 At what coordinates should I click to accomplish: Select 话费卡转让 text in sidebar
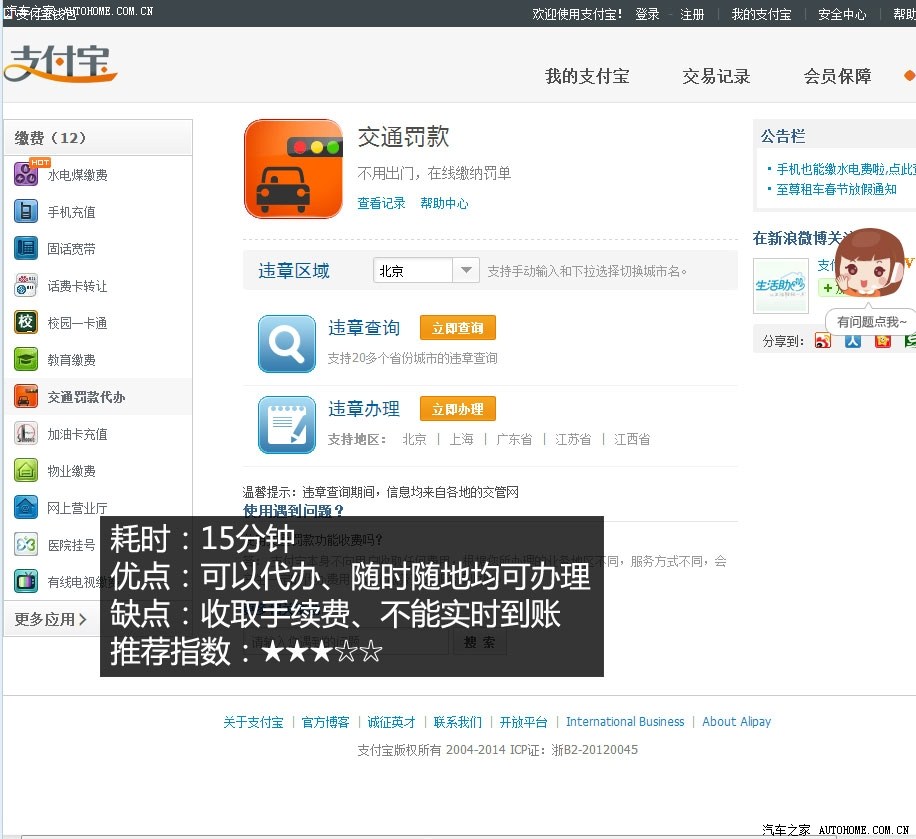[78, 286]
